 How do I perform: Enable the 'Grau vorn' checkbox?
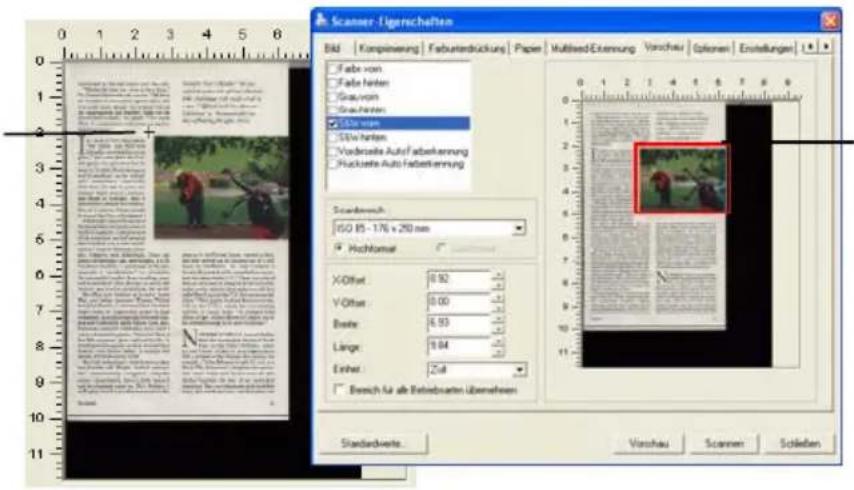[x=332, y=96]
